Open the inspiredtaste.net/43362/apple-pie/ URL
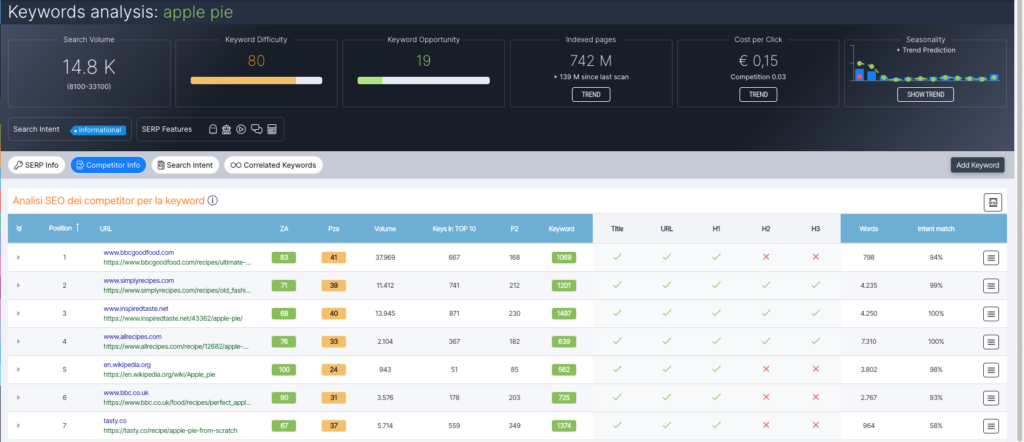1024x442 pixels. [173, 319]
